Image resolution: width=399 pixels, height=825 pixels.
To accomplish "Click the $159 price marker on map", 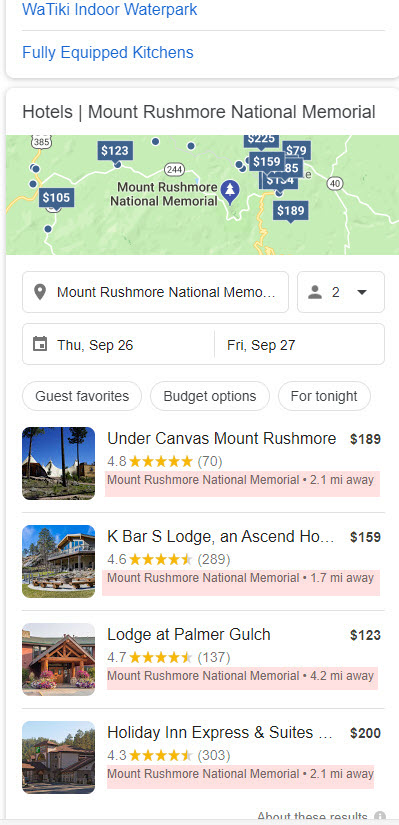I will [x=267, y=162].
